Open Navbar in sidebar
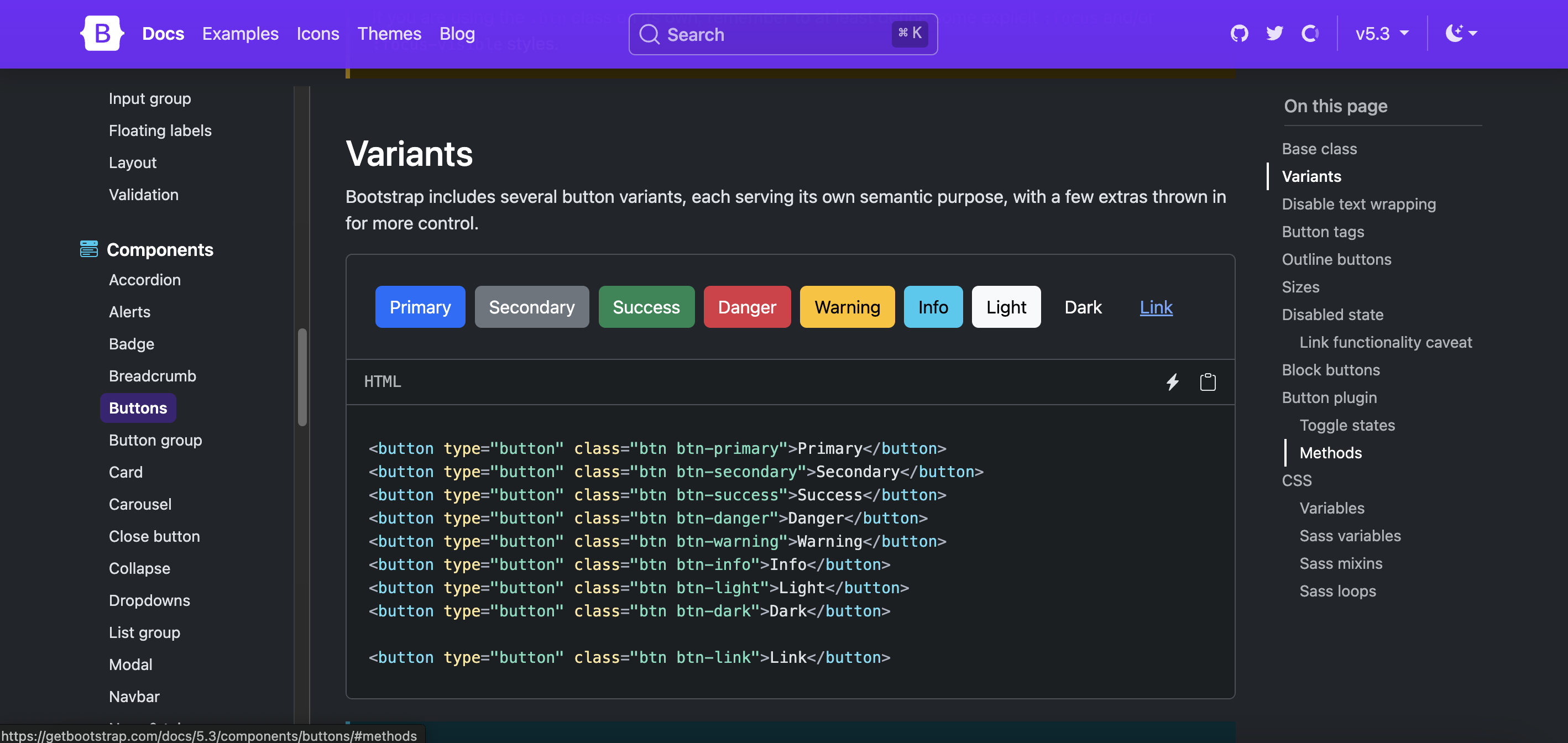 [134, 696]
